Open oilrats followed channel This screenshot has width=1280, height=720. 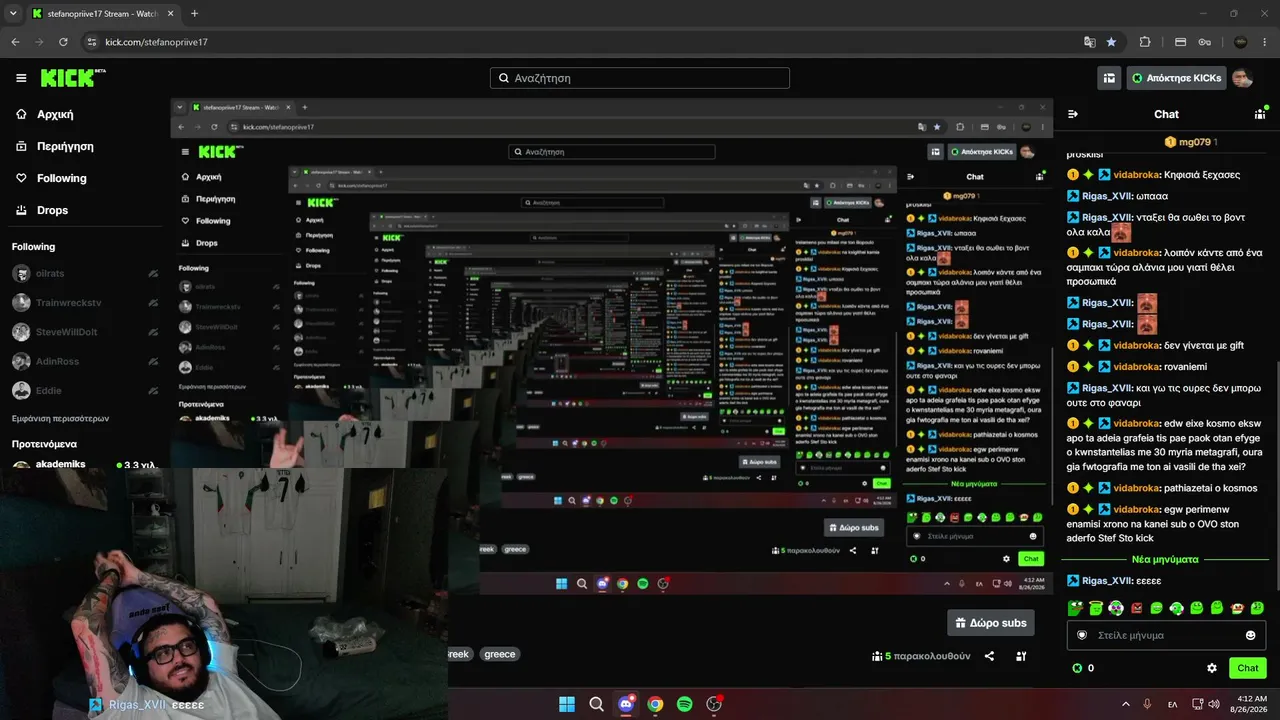(85, 274)
